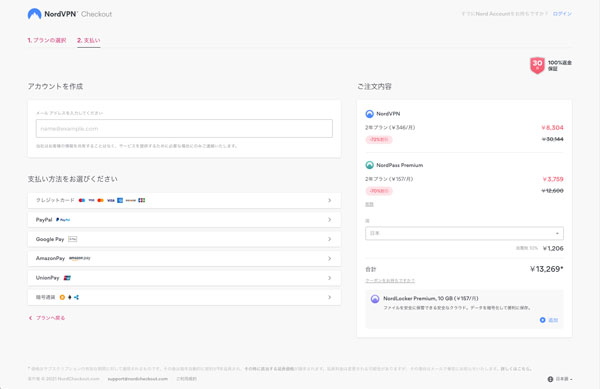Click the NordPass 70% discount badge
Image resolution: width=600 pixels, height=389 pixels.
point(379,191)
